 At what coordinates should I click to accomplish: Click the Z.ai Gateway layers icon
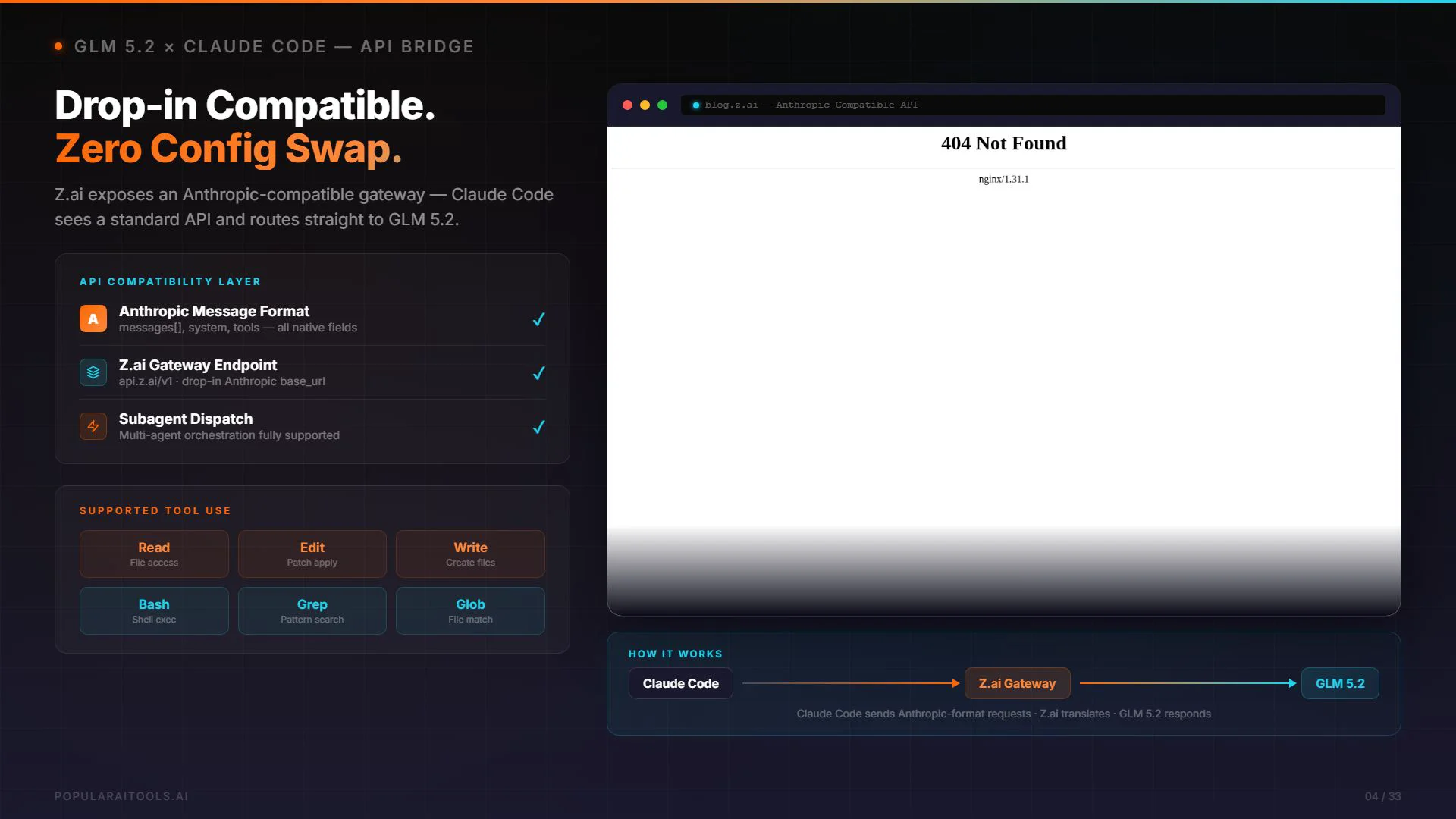[x=93, y=372]
